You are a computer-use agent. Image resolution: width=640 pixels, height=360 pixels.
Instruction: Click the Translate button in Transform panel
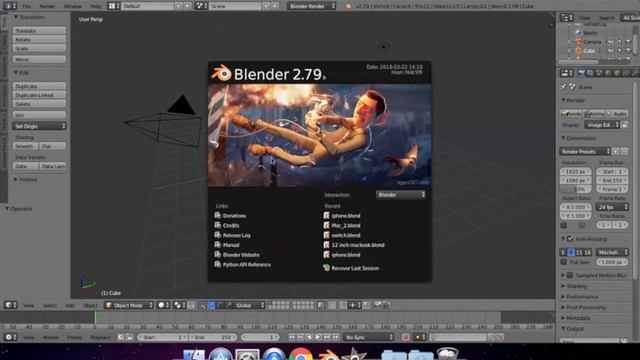(39, 31)
